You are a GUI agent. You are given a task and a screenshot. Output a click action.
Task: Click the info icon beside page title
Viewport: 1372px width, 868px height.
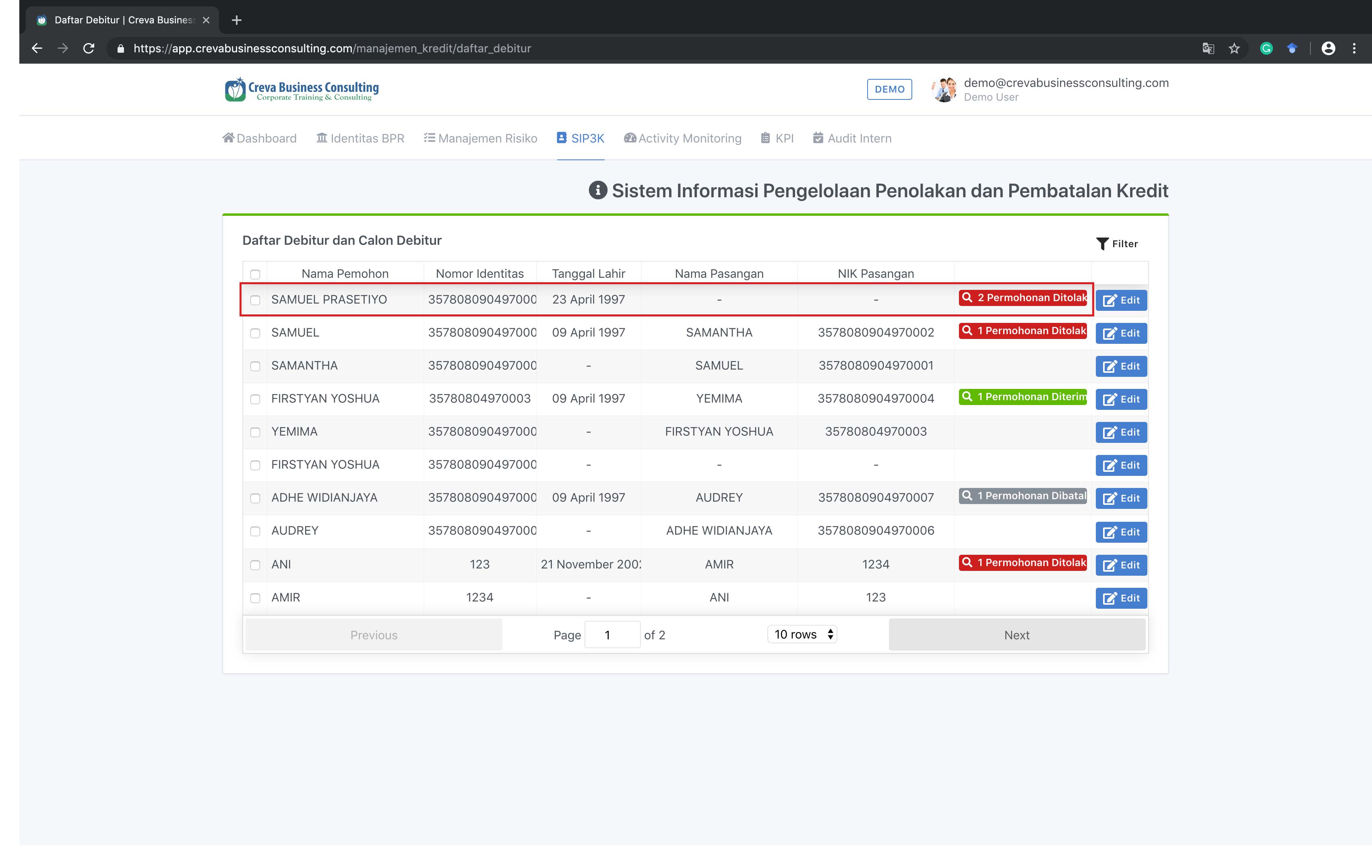[x=598, y=190]
